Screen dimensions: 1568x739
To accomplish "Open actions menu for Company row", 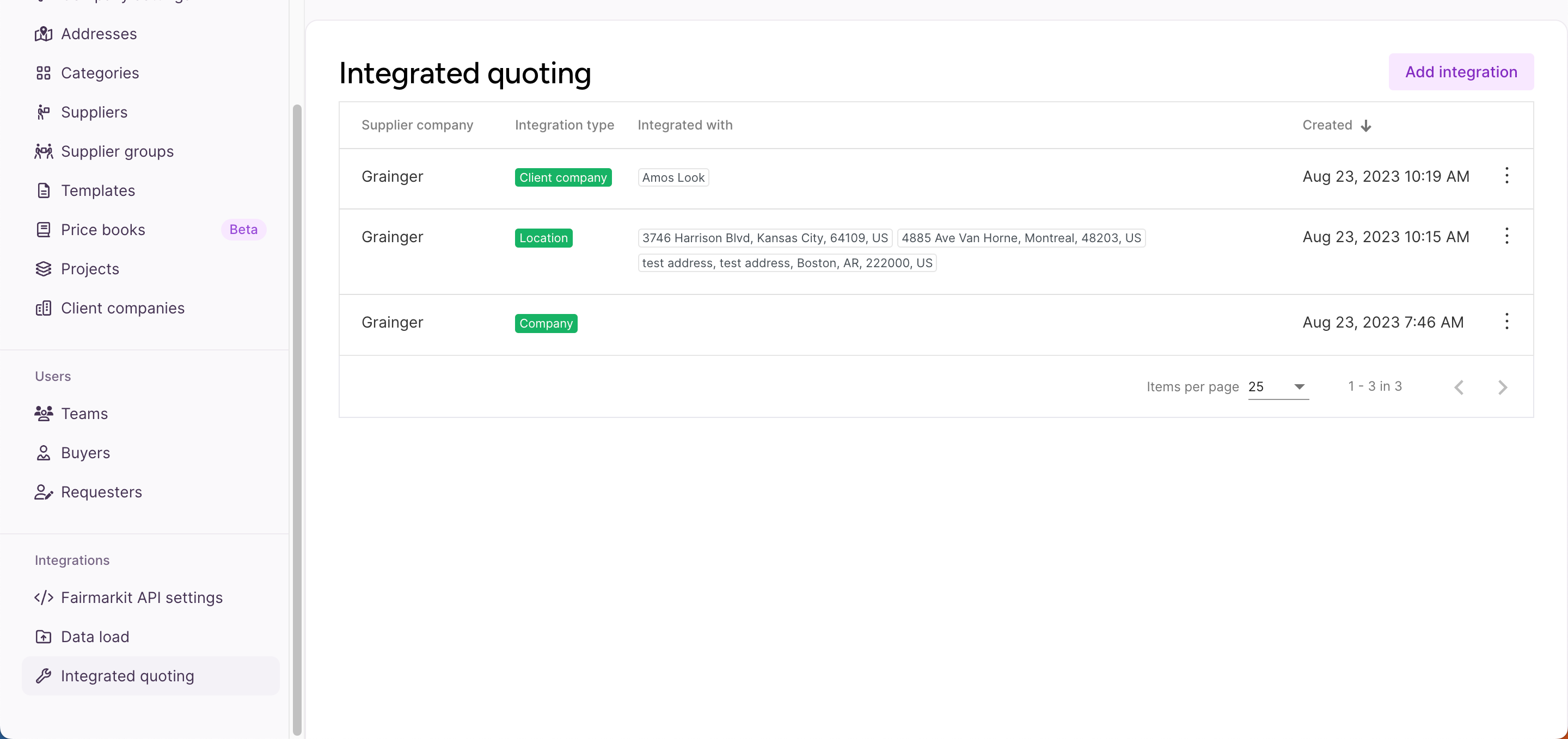I will tap(1506, 321).
